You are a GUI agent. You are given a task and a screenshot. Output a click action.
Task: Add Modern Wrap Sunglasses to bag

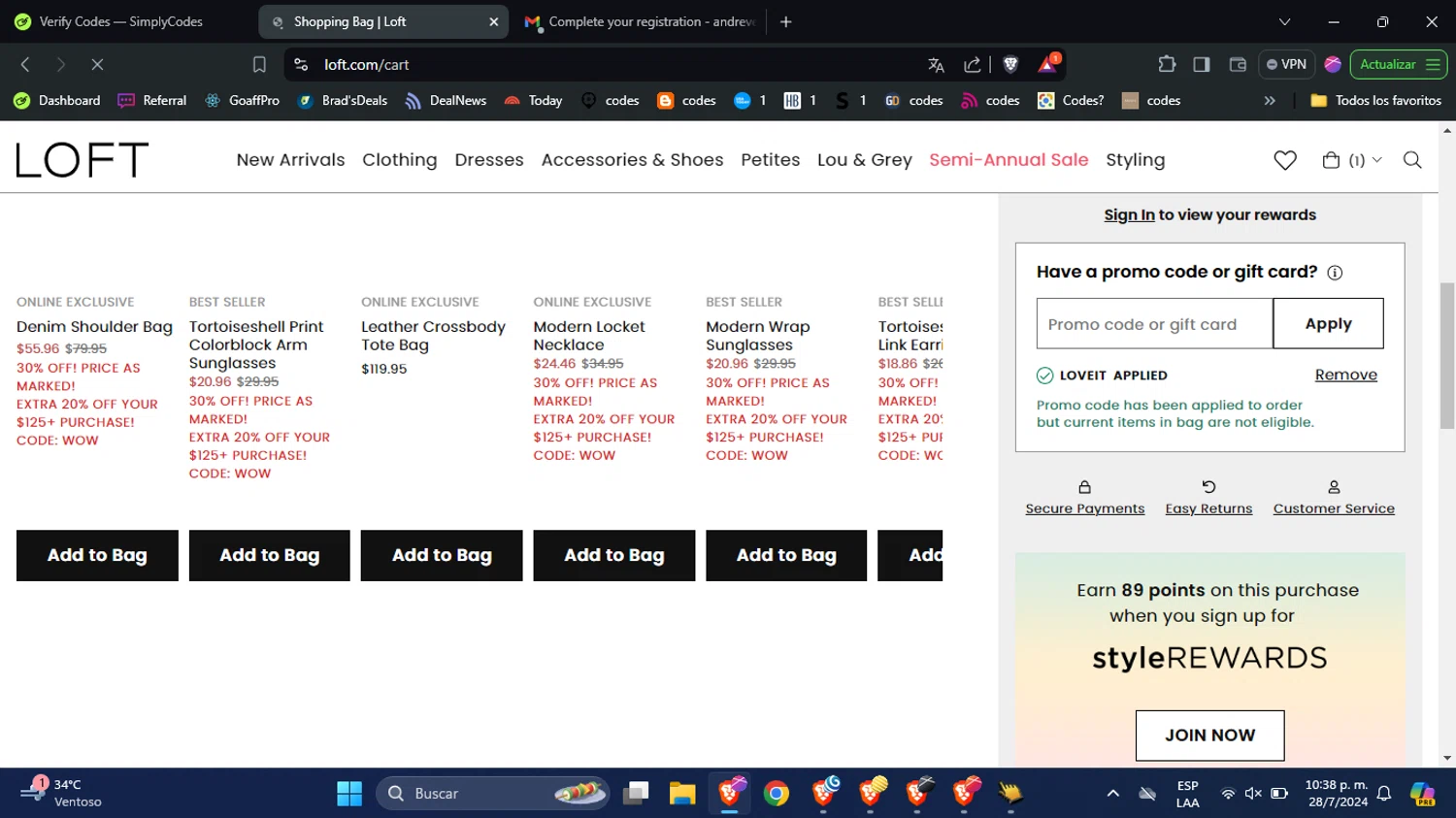click(x=786, y=555)
